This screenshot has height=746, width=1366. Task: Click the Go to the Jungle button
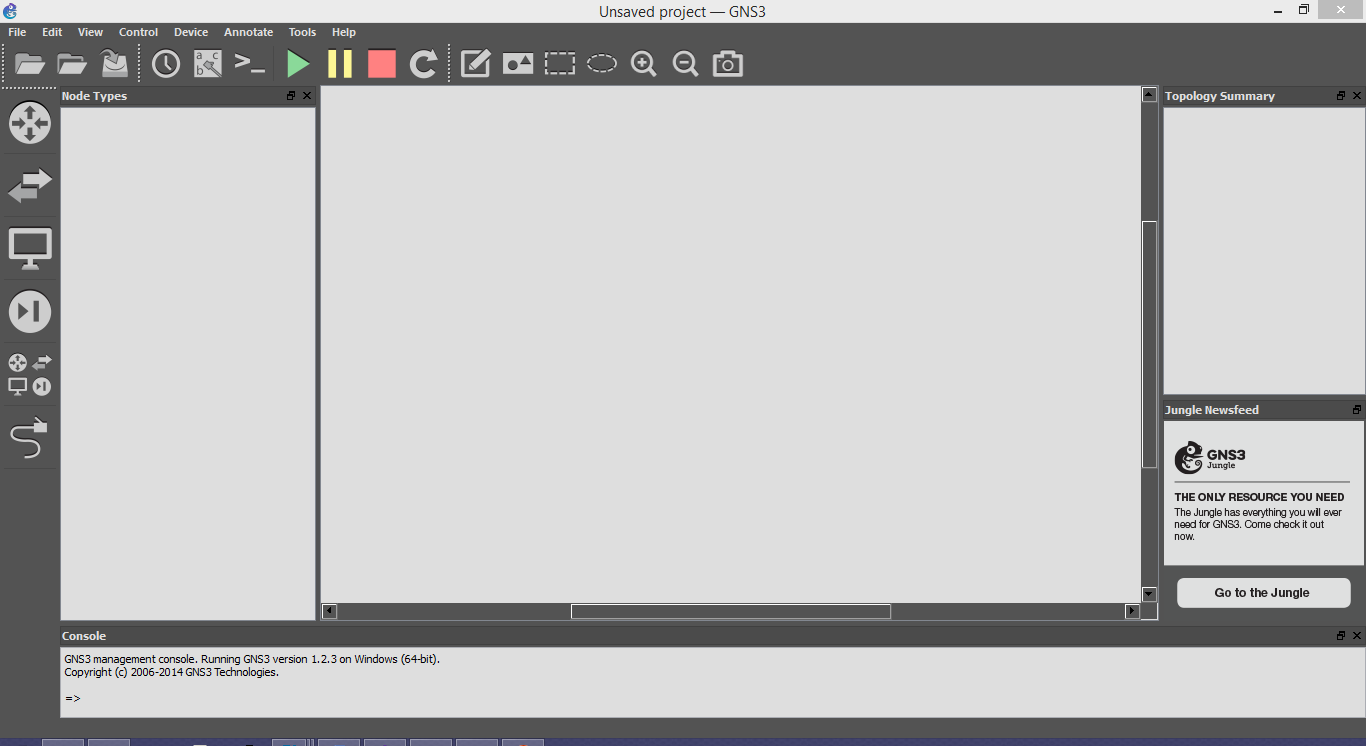1263,592
